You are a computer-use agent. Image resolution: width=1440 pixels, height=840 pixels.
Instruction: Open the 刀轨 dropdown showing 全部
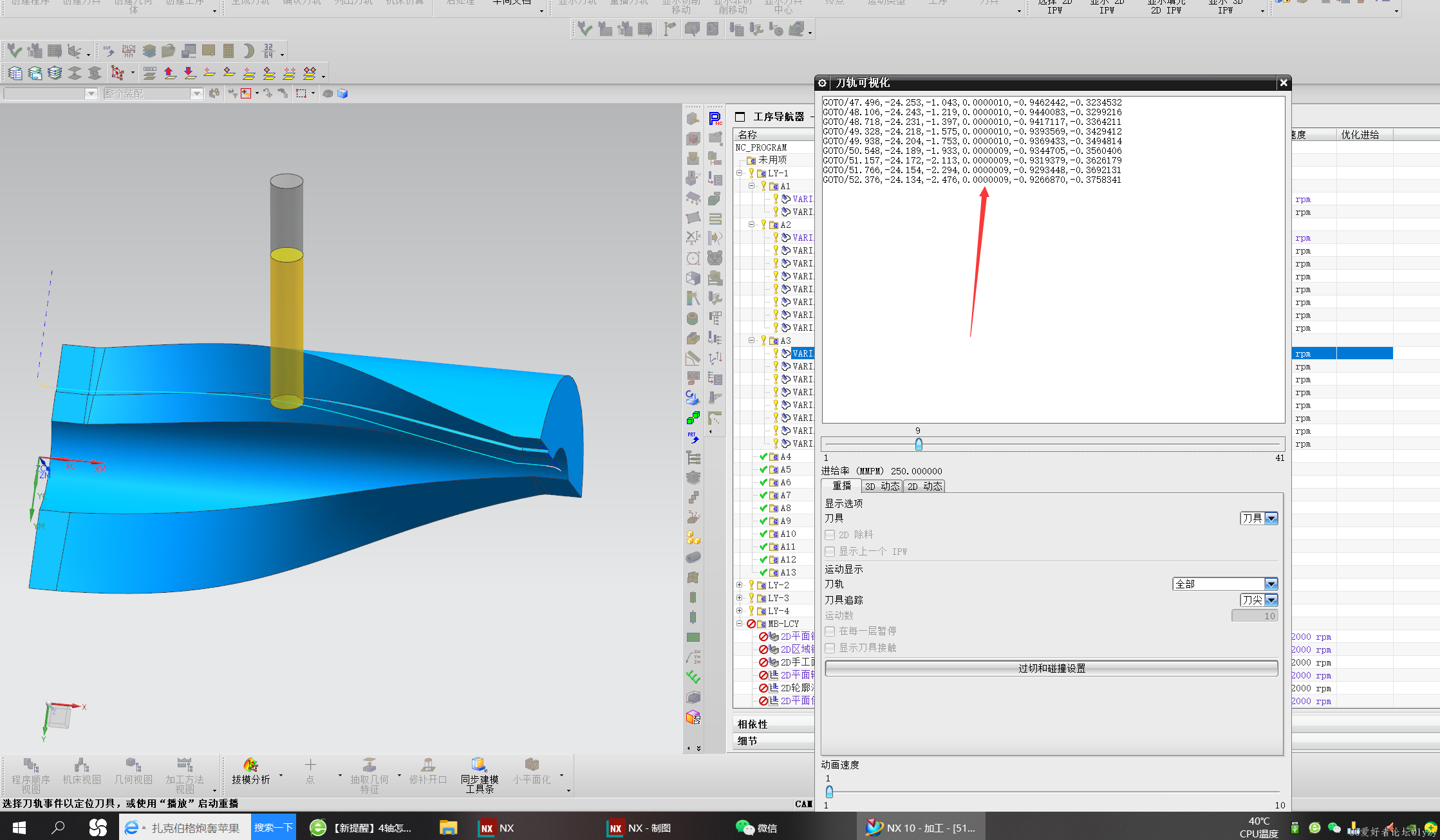[x=1226, y=584]
